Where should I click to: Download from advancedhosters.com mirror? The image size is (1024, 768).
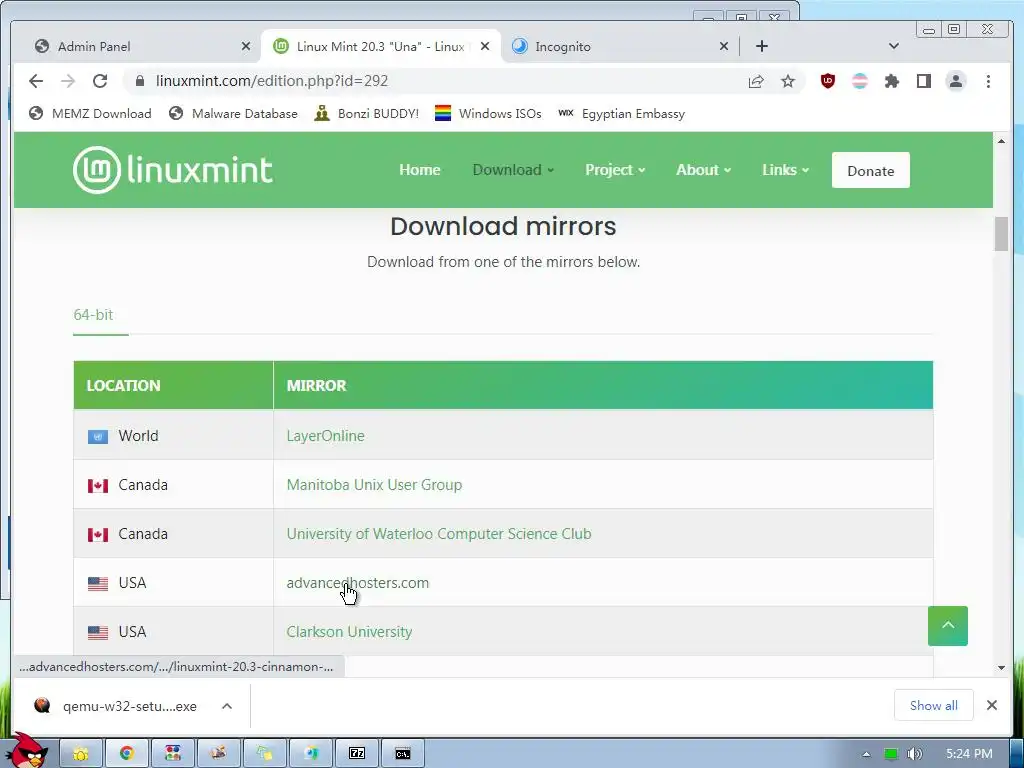click(358, 583)
